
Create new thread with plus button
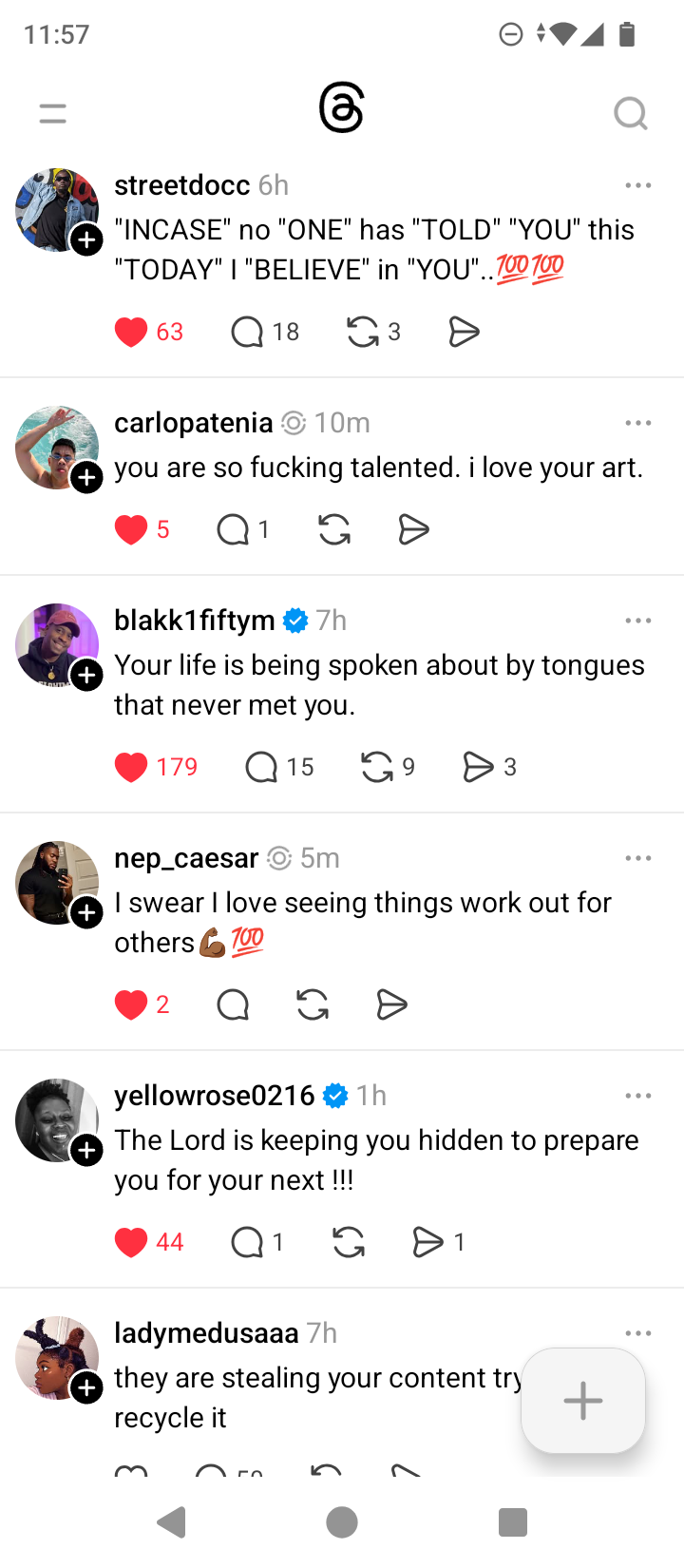583,1401
